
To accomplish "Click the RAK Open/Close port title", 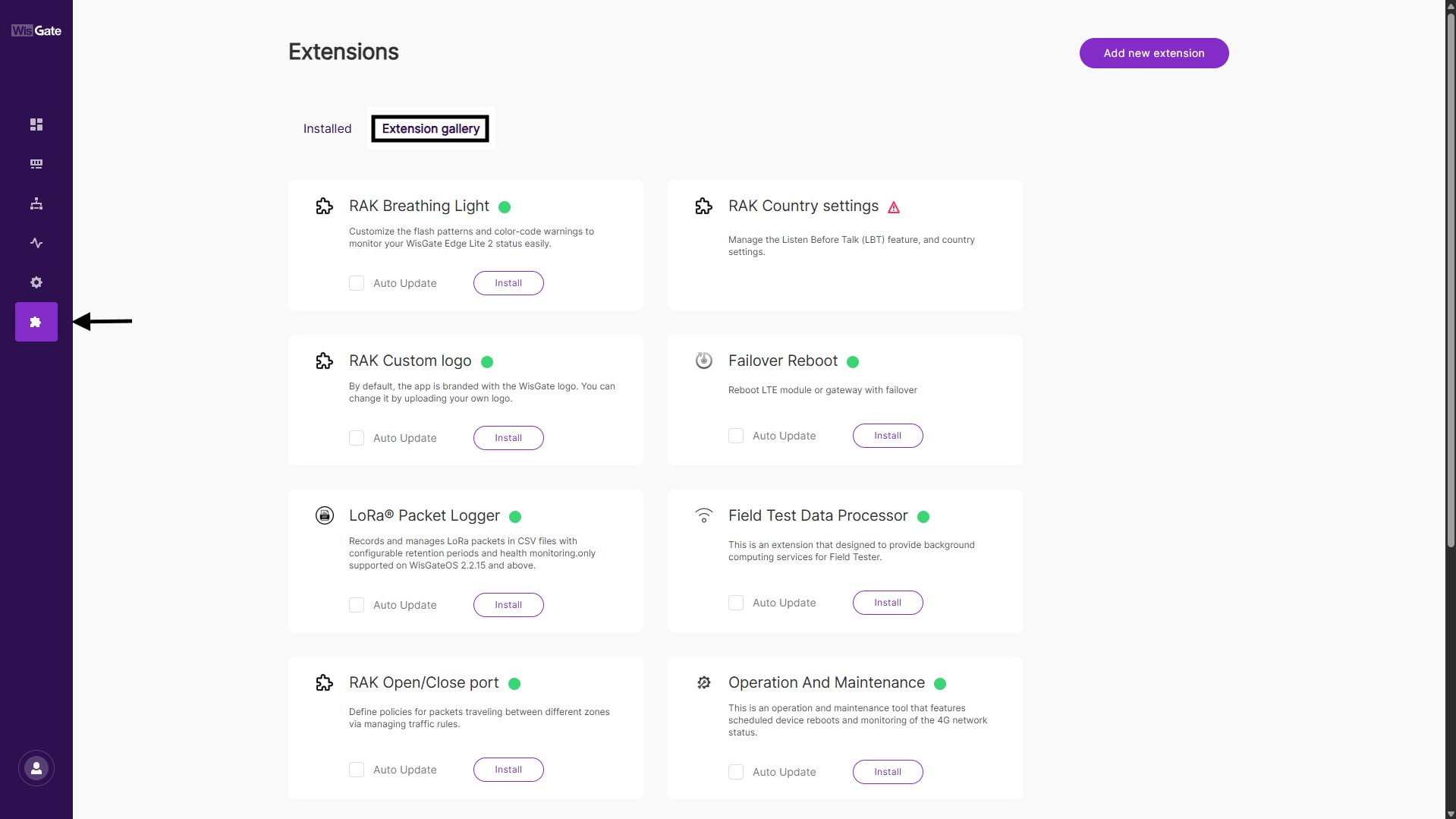I will (423, 682).
